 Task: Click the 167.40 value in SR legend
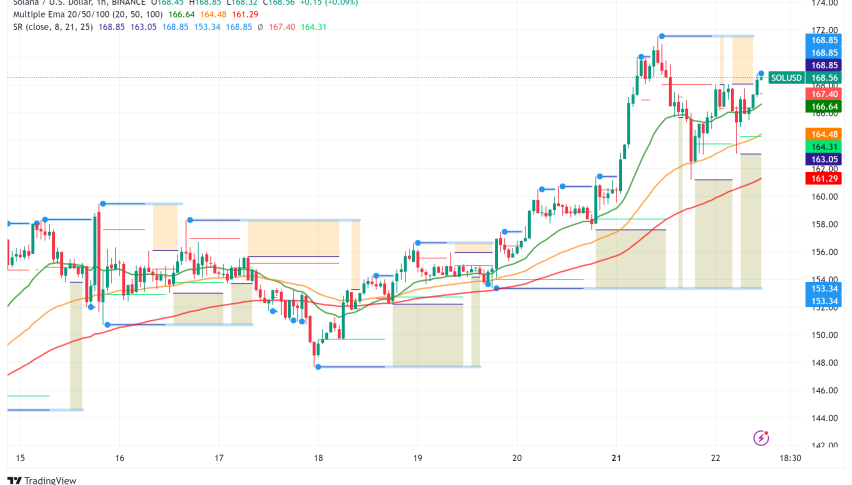[x=282, y=27]
